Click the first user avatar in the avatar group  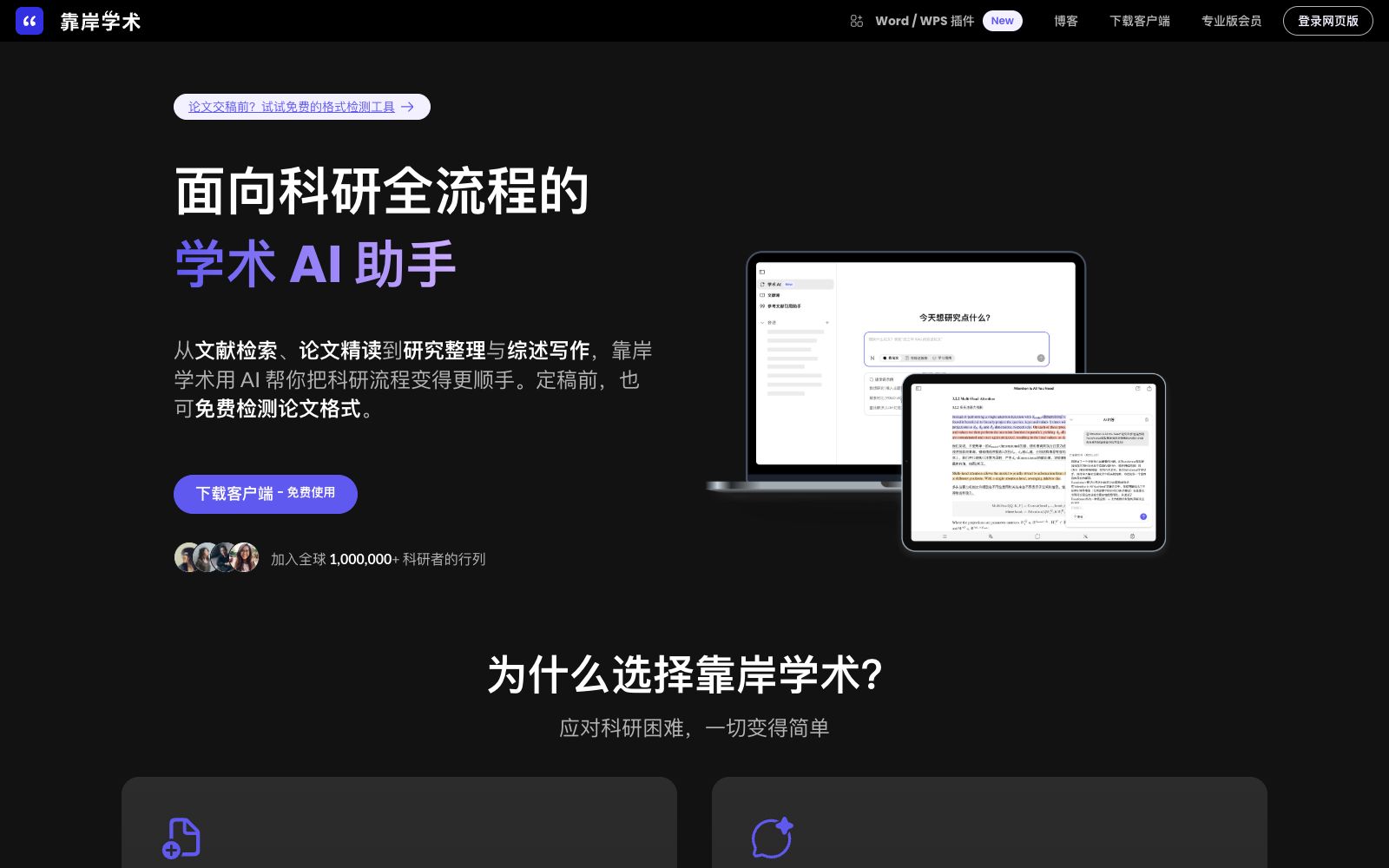187,557
